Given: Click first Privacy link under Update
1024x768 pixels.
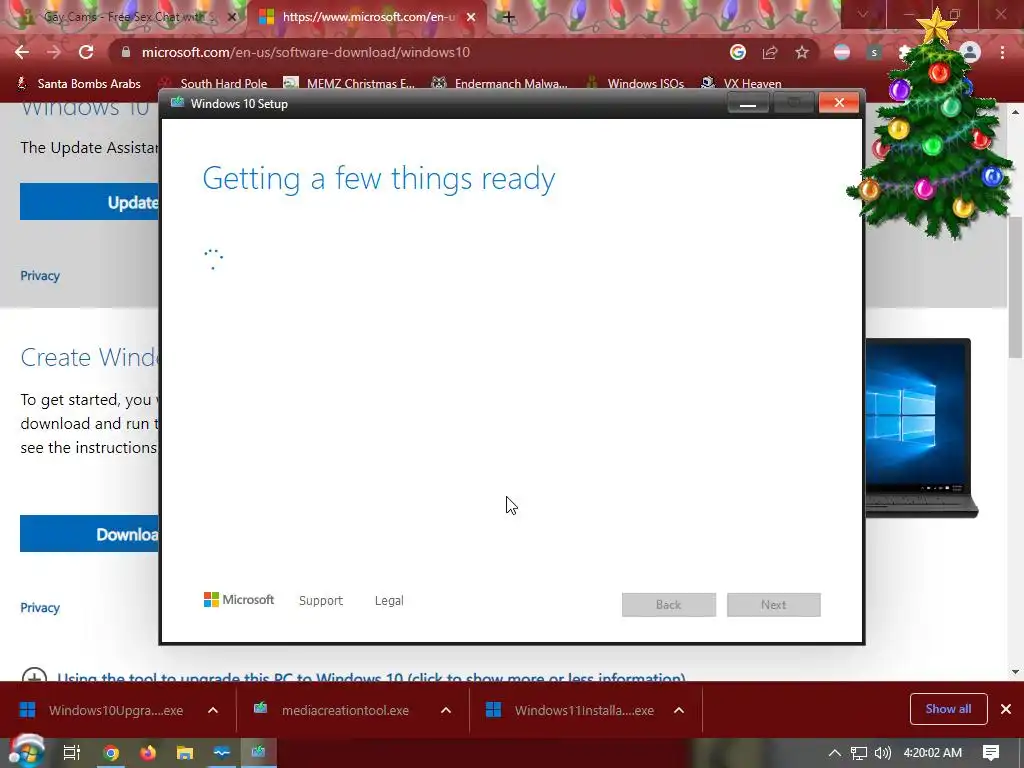Looking at the screenshot, I should 40,276.
